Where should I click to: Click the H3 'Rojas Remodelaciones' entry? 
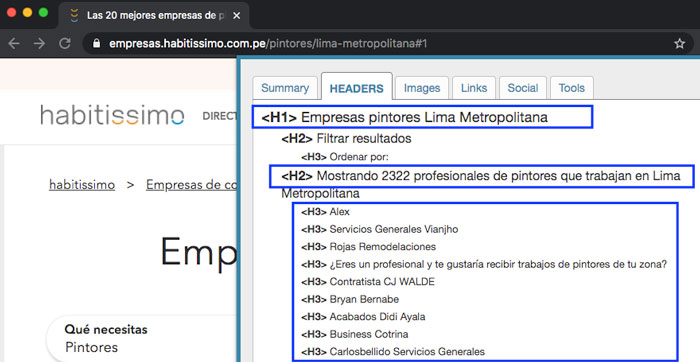(368, 246)
